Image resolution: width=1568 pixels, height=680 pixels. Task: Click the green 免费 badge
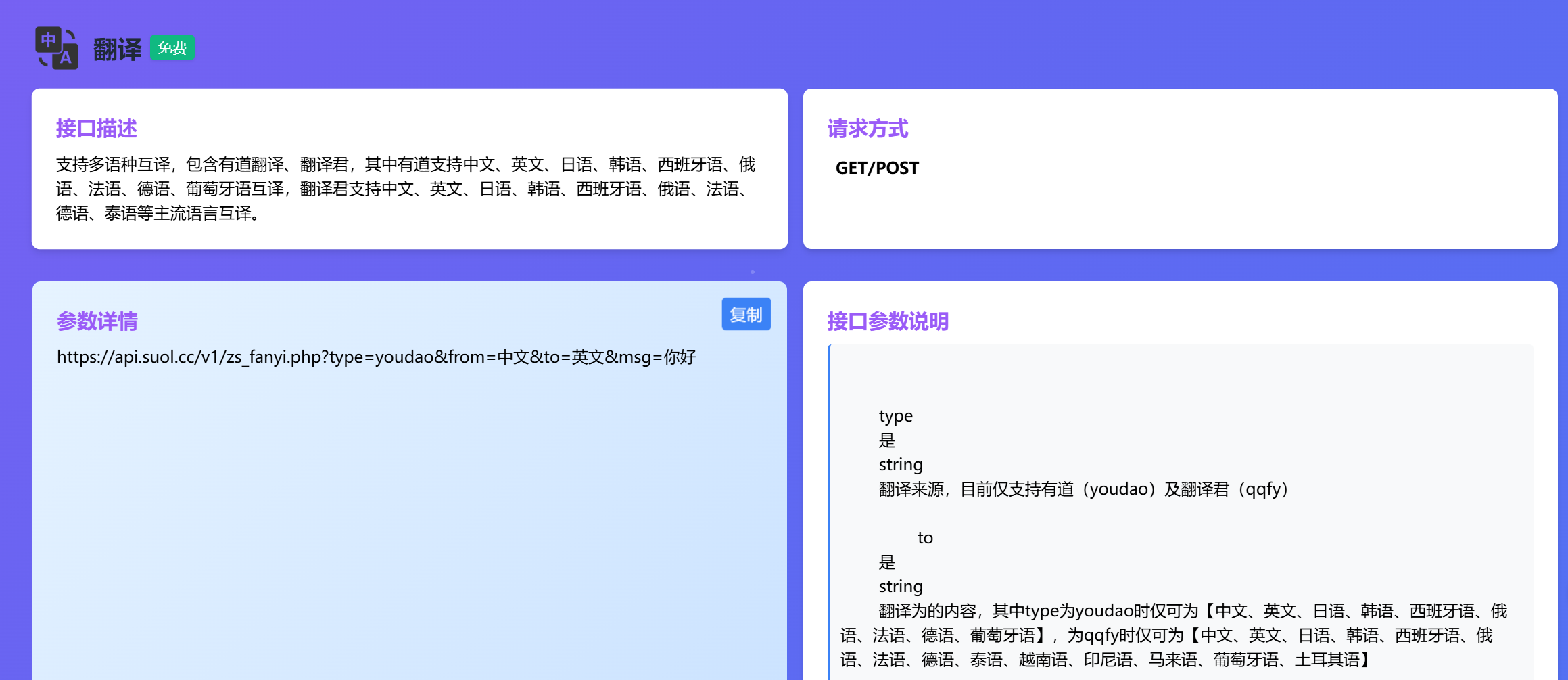(x=172, y=48)
